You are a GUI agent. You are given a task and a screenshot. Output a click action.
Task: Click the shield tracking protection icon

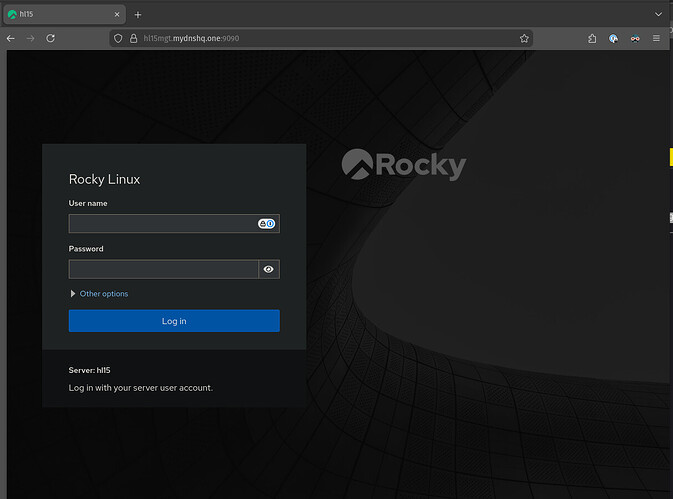(118, 38)
